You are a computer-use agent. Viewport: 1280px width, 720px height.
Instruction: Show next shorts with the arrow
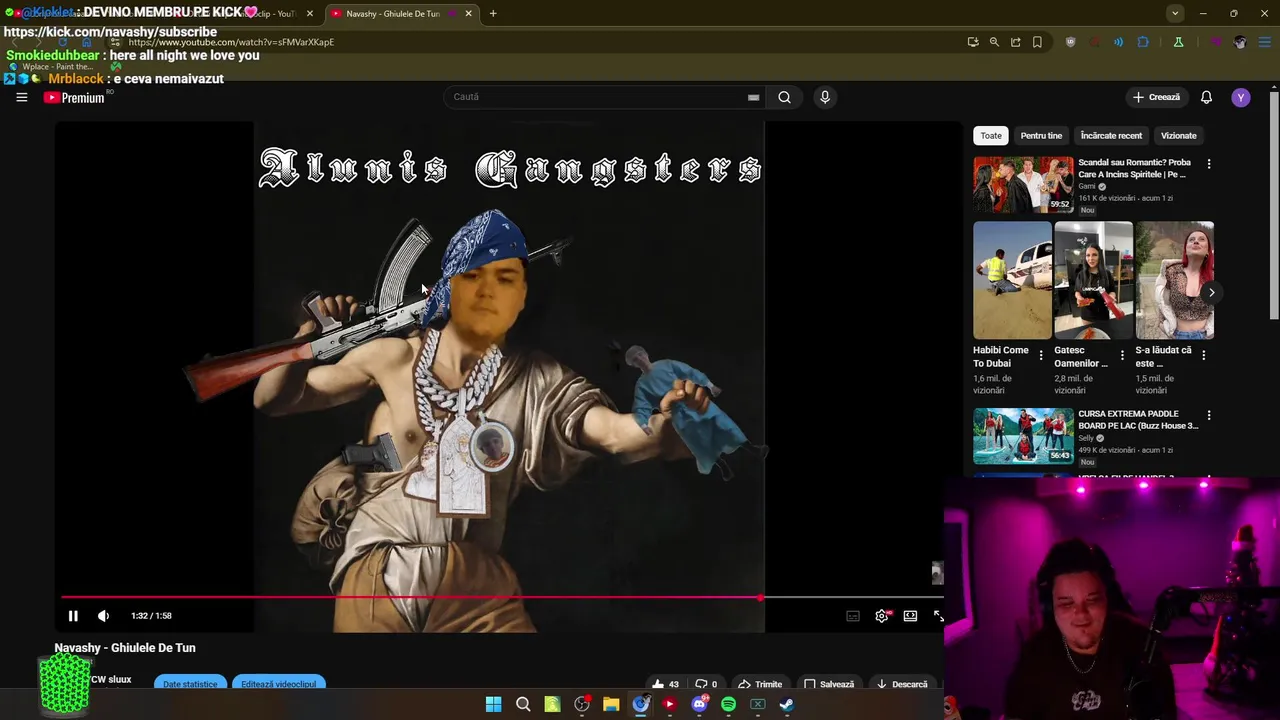coord(1211,293)
